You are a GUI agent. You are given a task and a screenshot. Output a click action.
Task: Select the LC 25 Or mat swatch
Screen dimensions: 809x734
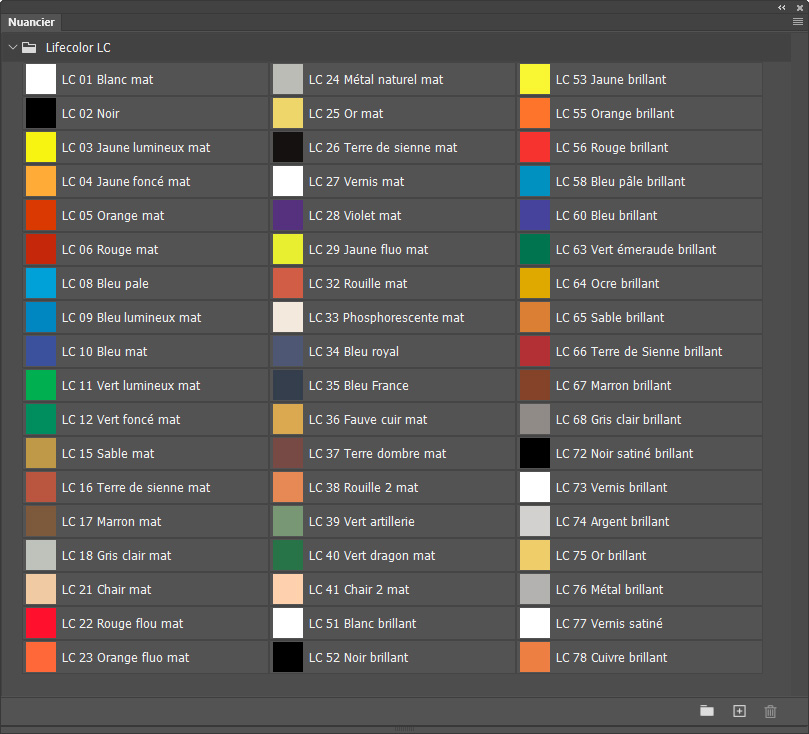tap(288, 113)
